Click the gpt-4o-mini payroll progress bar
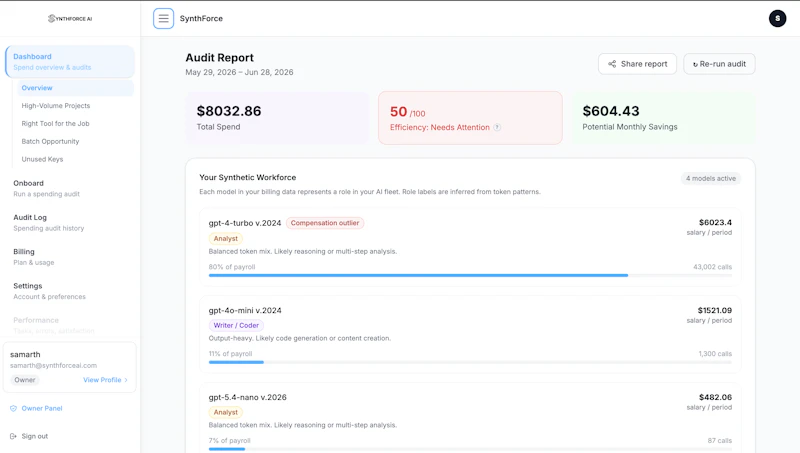The image size is (800, 453). [x=470, y=362]
